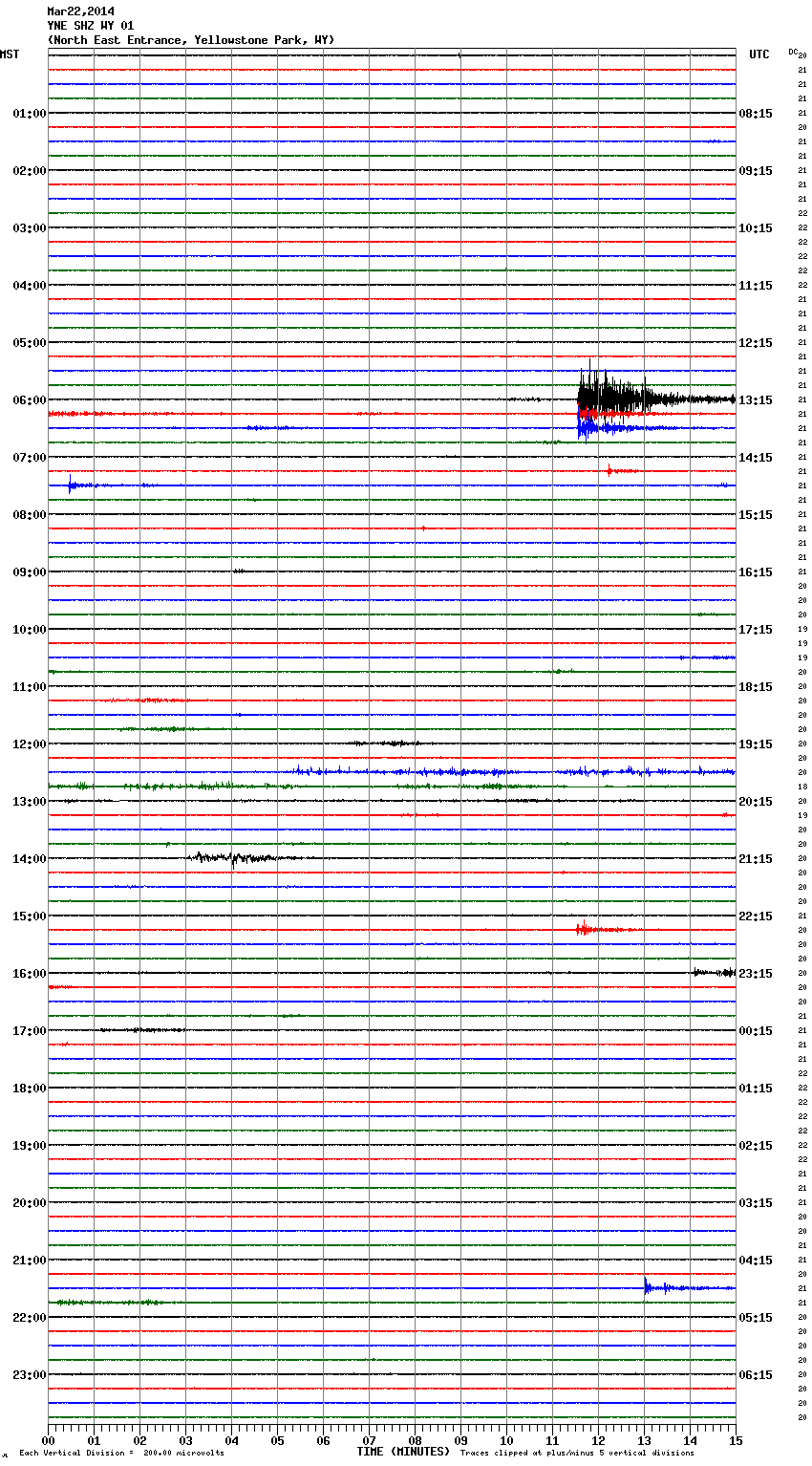Image resolution: width=812 pixels, height=1466 pixels.
Task: Select the 03:00 MST hour label
Action: click(x=29, y=228)
